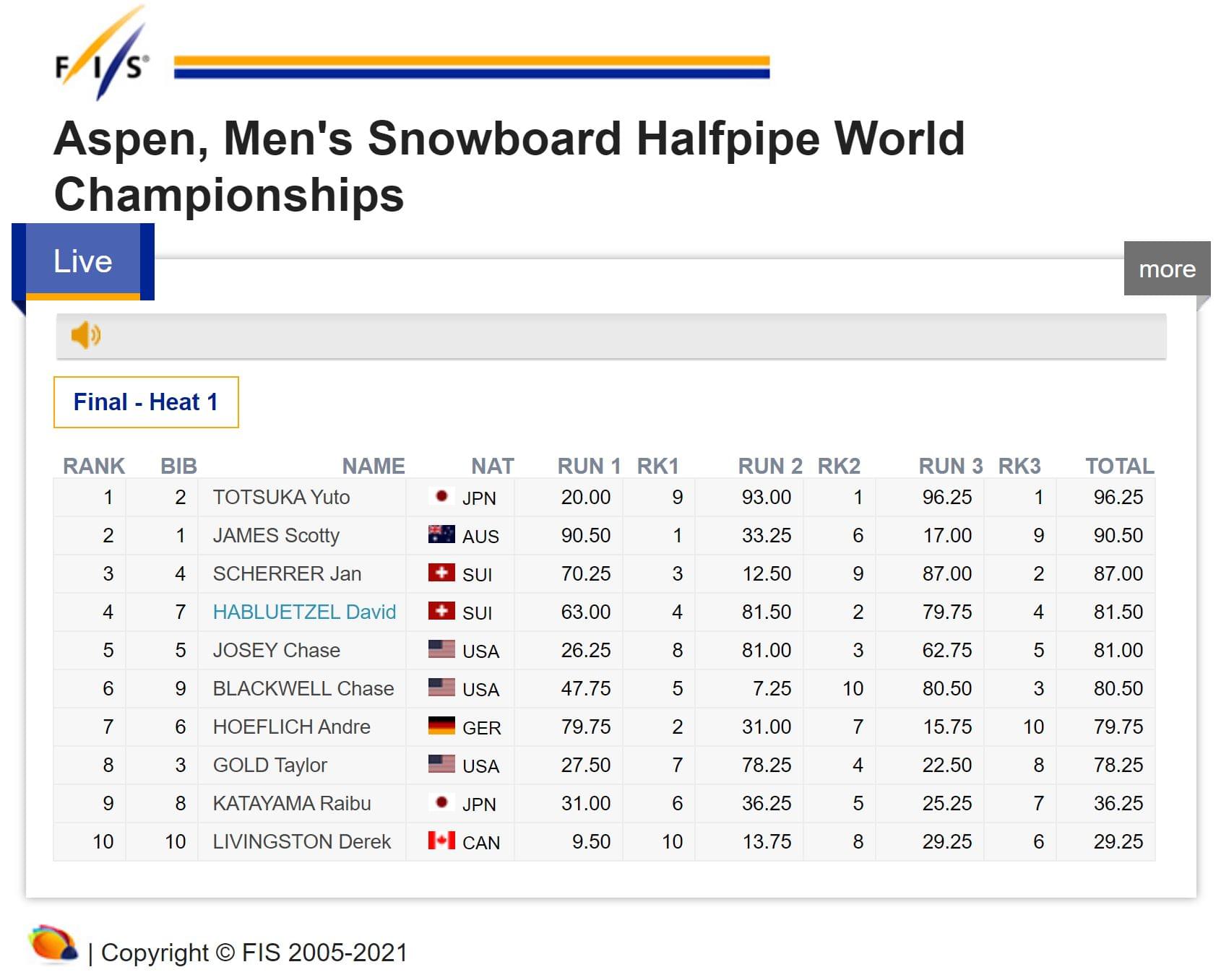The width and height of the screenshot is (1221, 980).
Task: Toggle the orange speaker sound icon
Action: pos(85,335)
